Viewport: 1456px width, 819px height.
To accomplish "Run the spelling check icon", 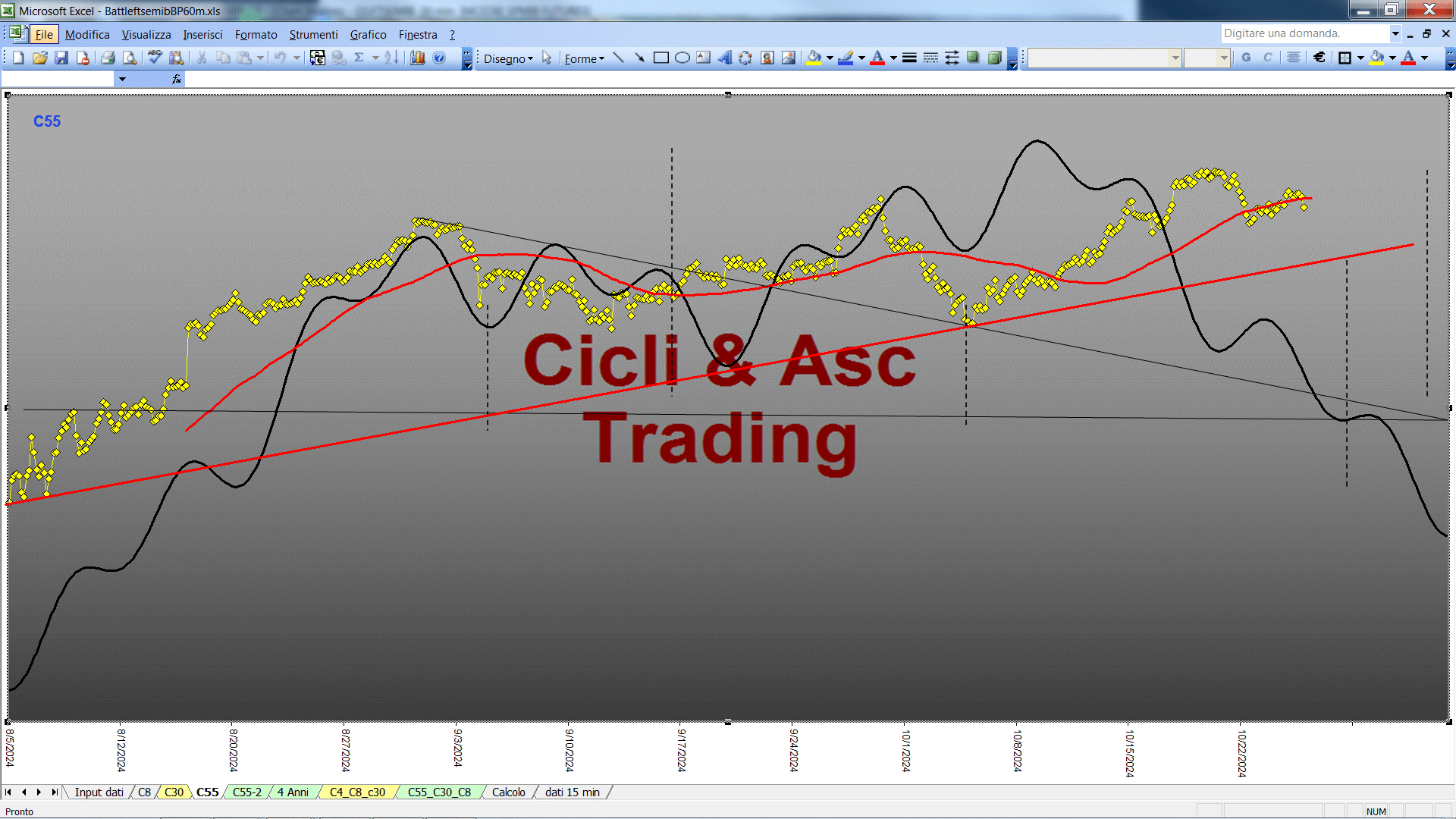I will pyautogui.click(x=155, y=58).
